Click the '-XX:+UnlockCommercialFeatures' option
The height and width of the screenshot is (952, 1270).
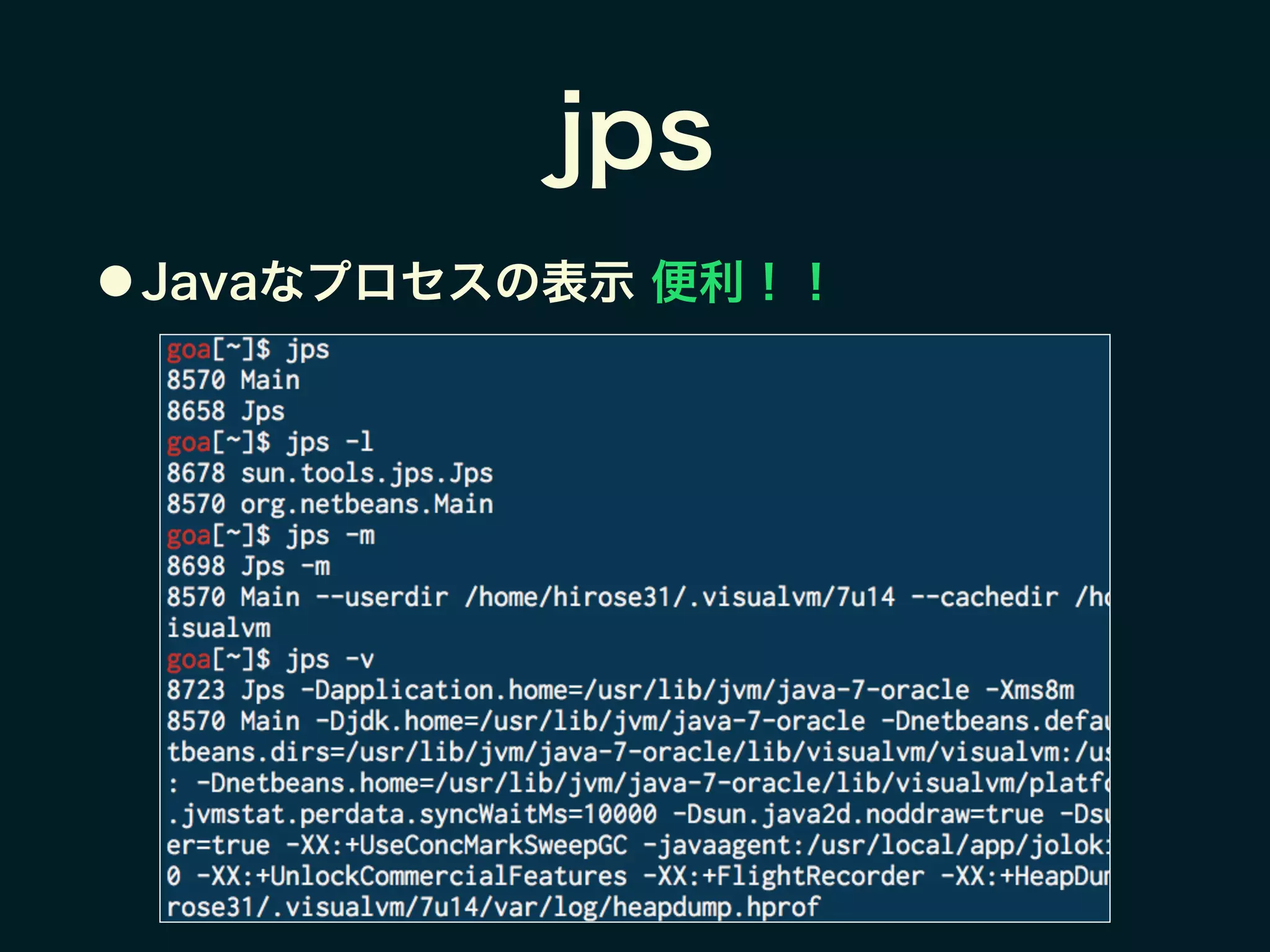412,876
